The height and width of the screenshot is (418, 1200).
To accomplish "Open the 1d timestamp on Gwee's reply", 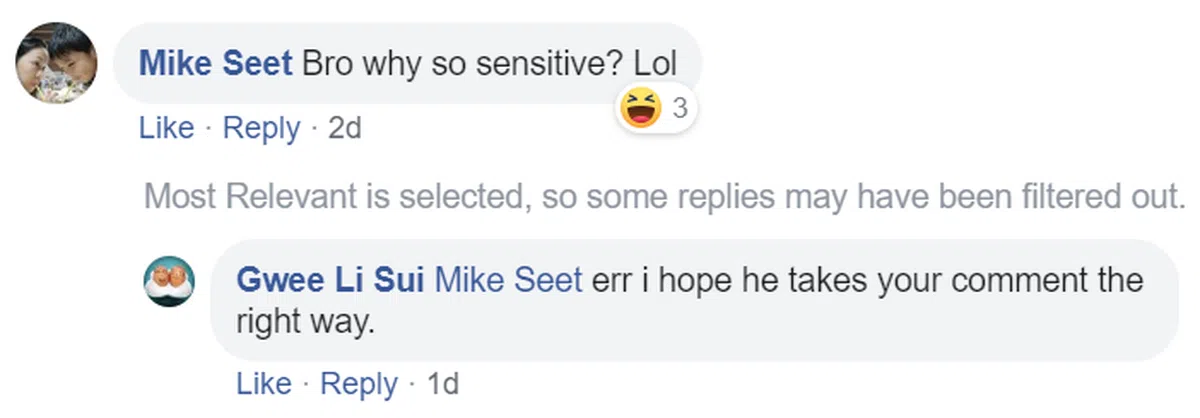I will [442, 384].
